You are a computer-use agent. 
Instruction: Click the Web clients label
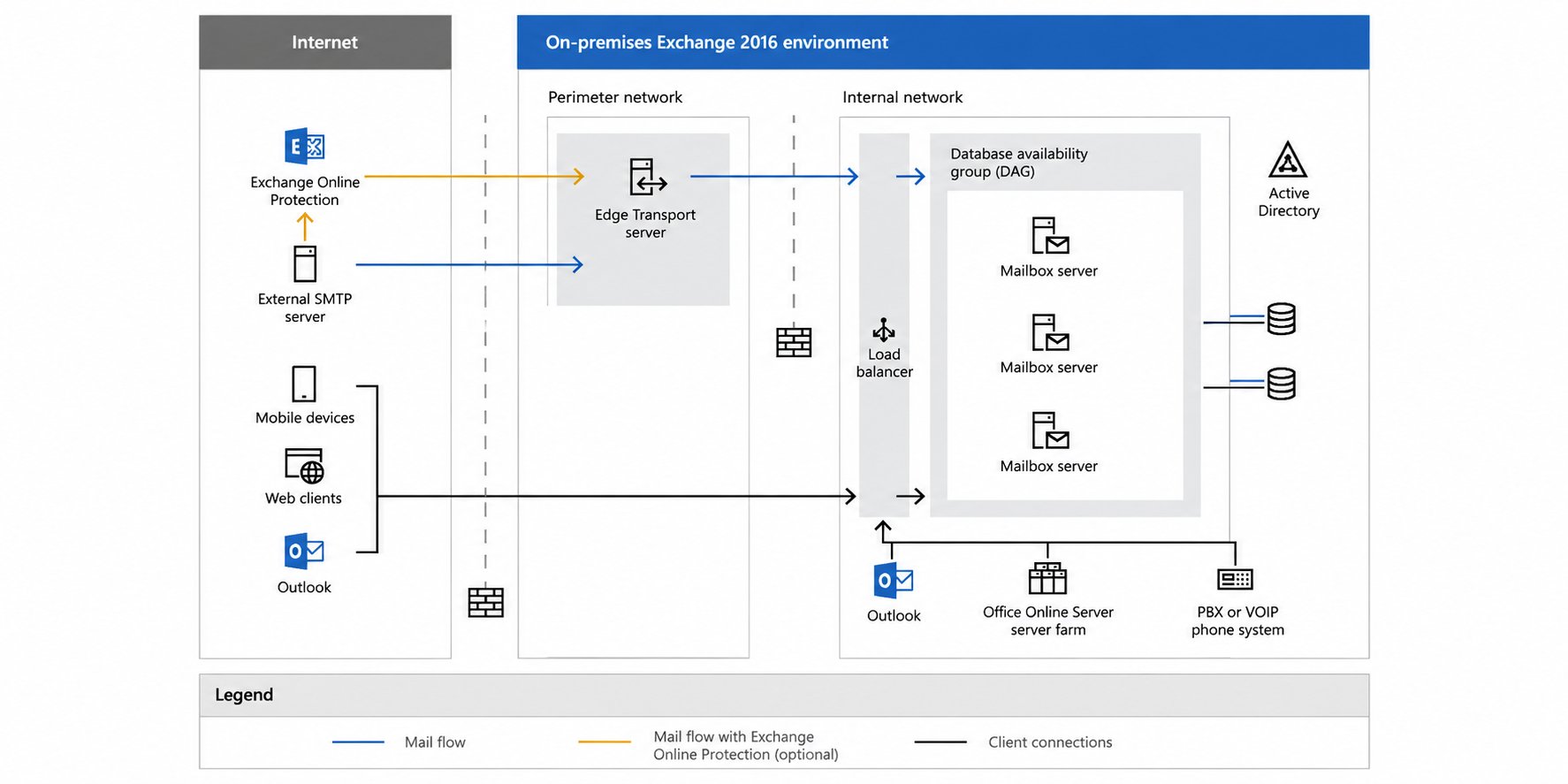(x=303, y=499)
